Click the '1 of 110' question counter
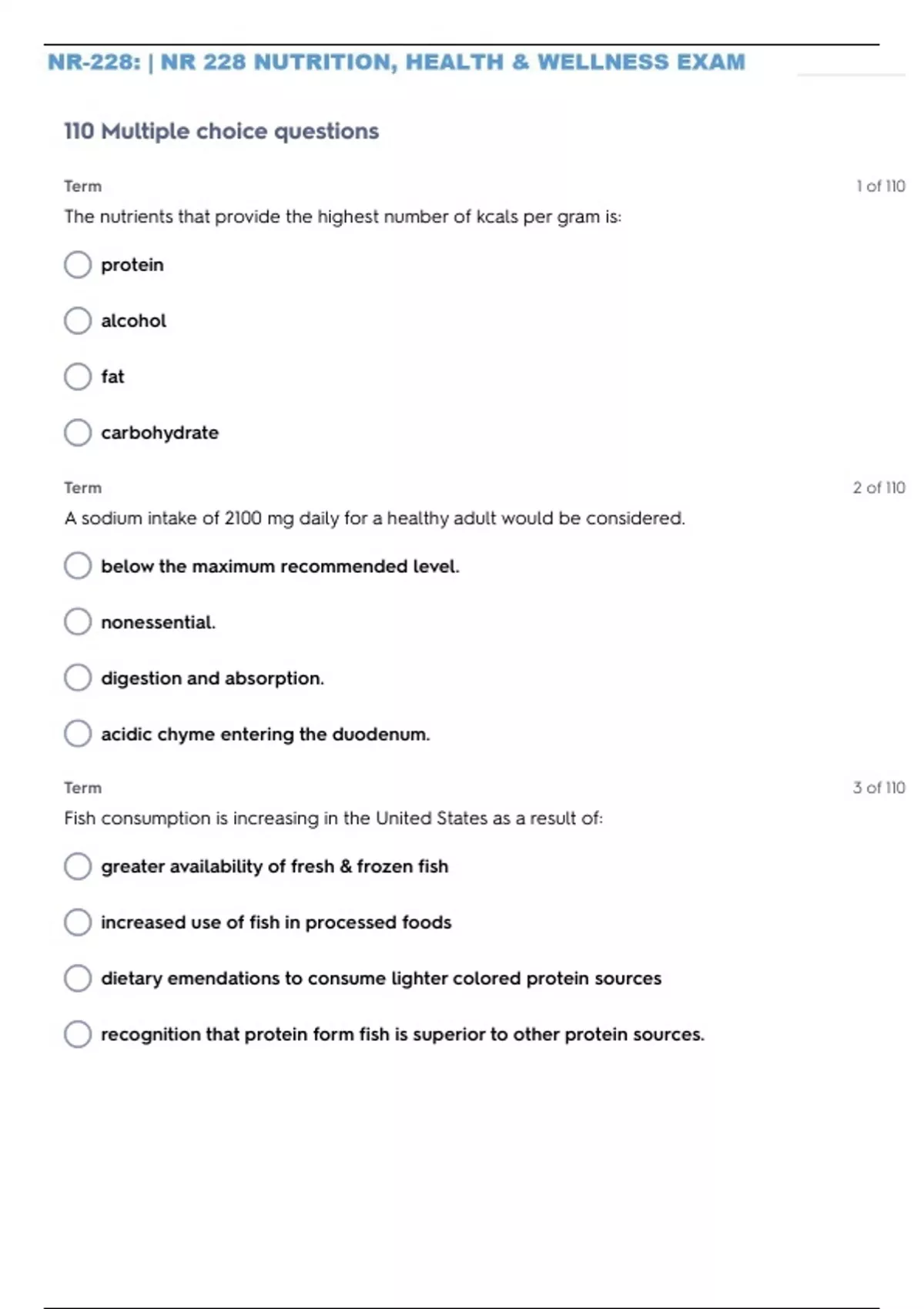This screenshot has height=1309, width=924. pyautogui.click(x=880, y=186)
